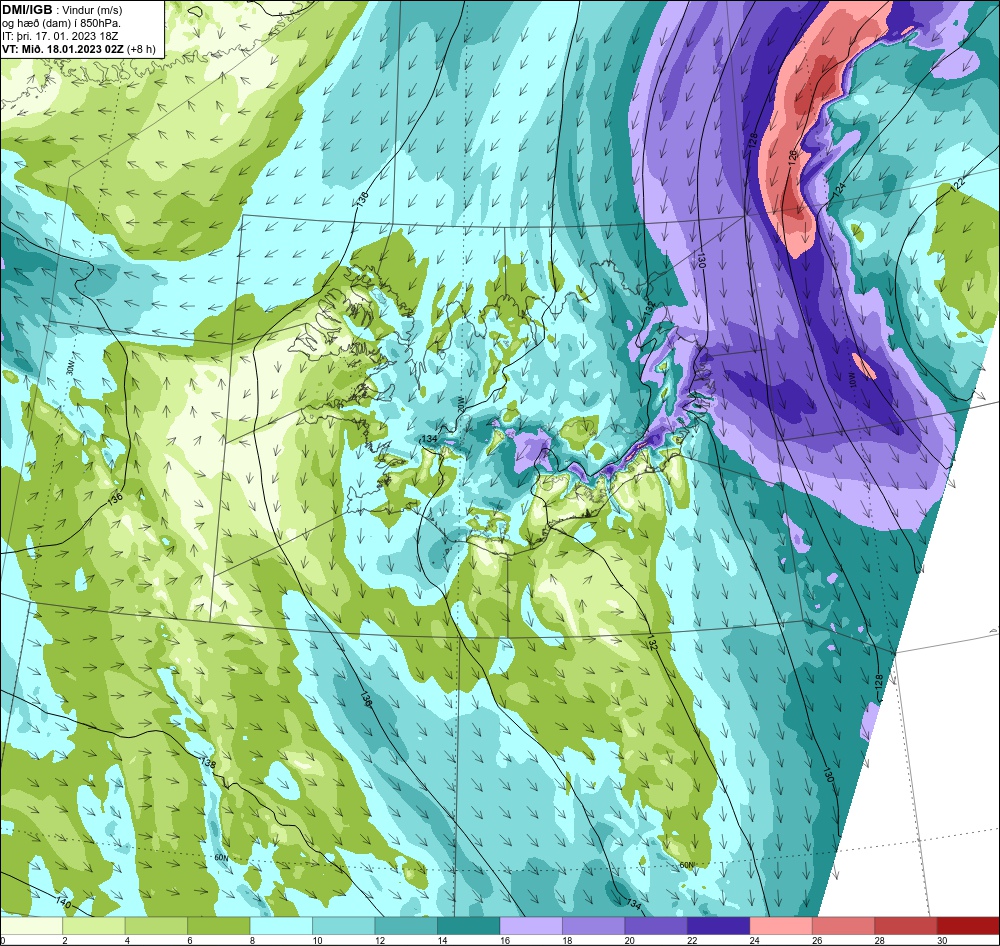Click the 20–22 m/s purple legend swatch
This screenshot has height=946, width=1000.
(x=657, y=926)
